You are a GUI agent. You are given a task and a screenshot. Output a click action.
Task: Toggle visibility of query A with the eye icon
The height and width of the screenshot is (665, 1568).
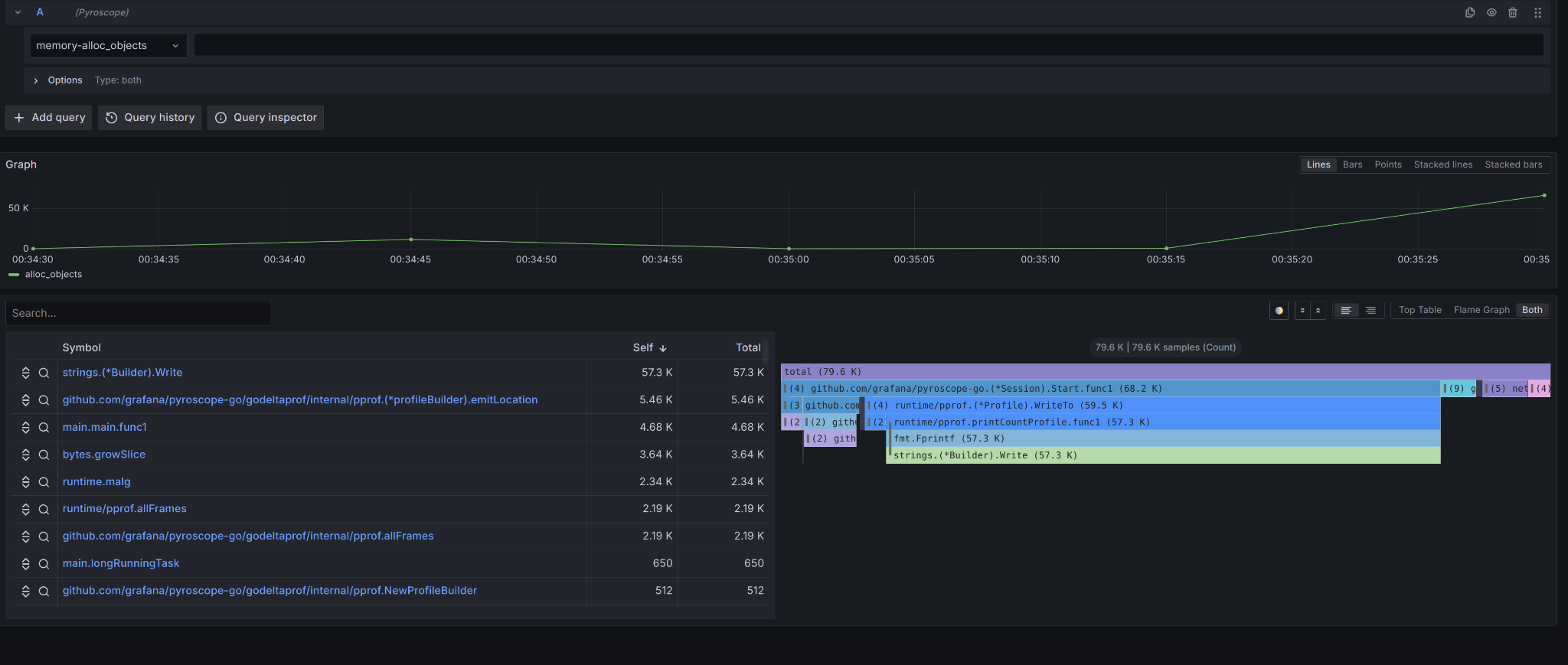pos(1491,12)
